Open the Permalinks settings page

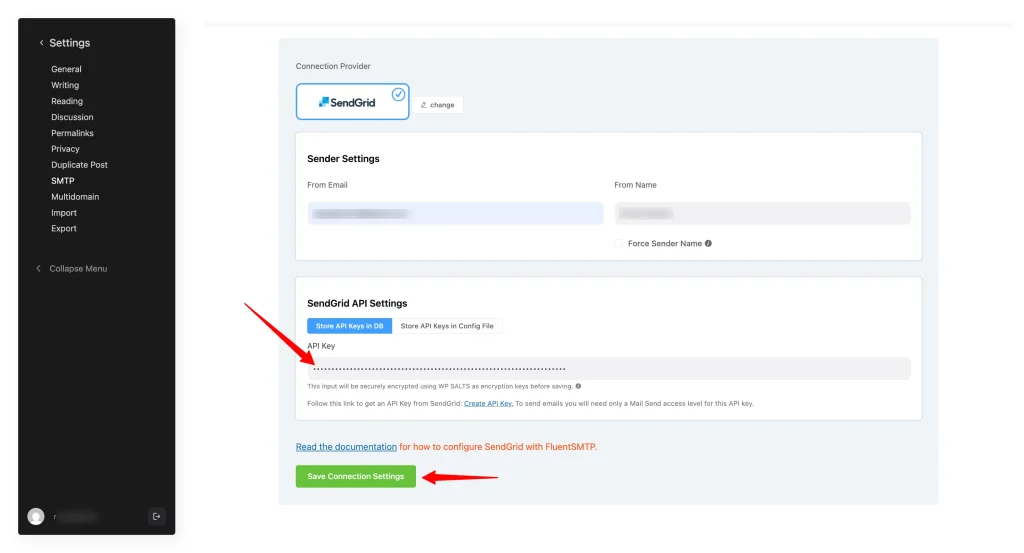[72, 133]
